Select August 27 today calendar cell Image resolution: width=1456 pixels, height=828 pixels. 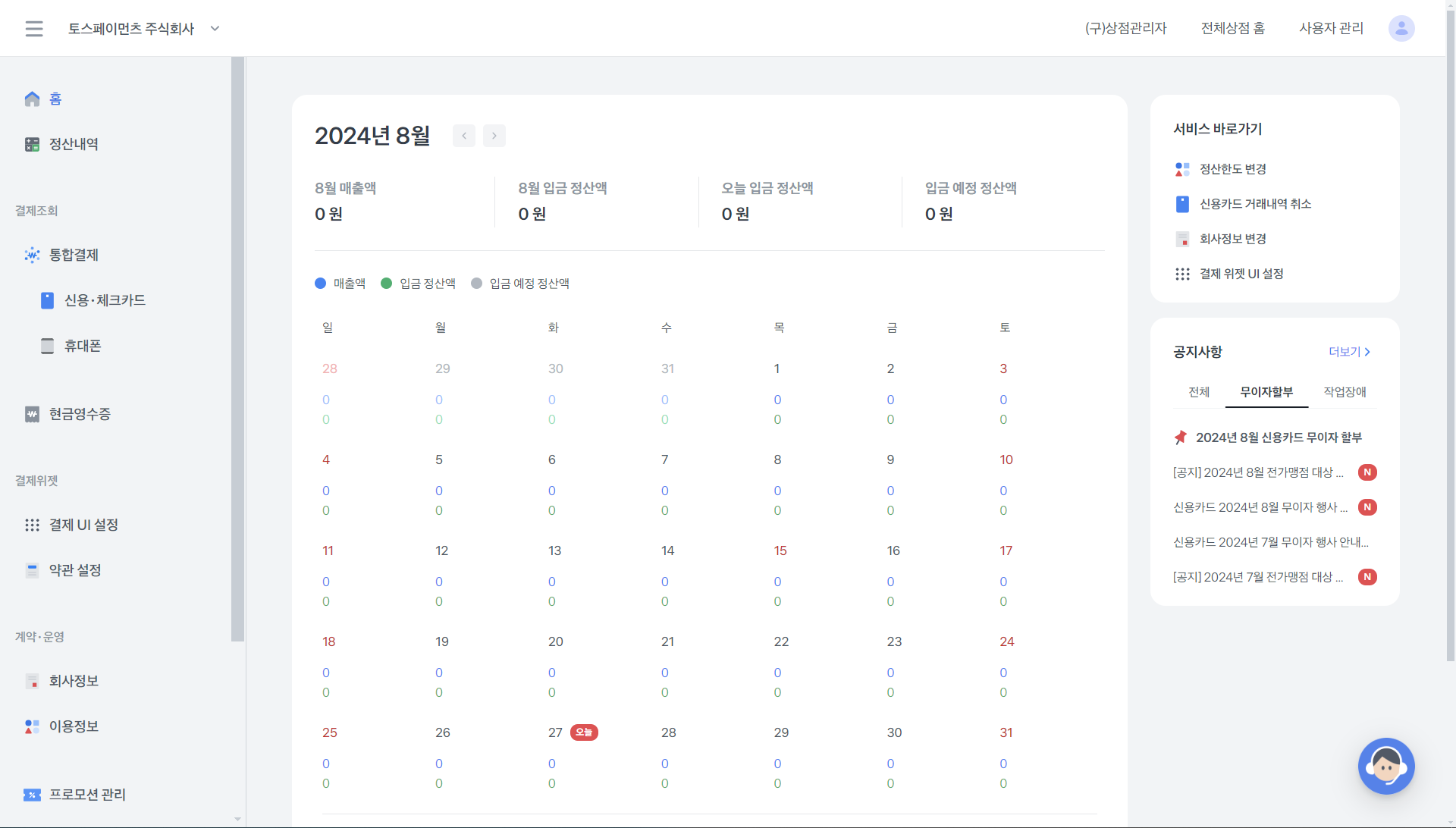tap(556, 733)
